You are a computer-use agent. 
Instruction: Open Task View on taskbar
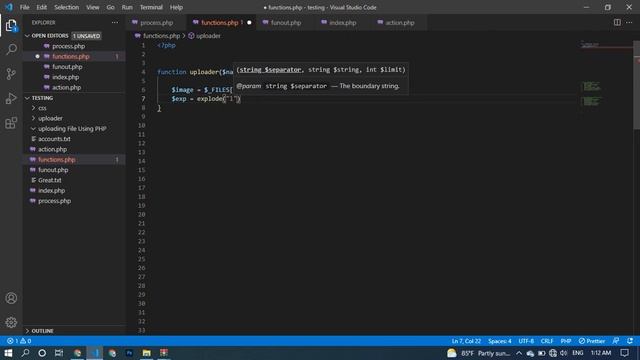click(59, 353)
